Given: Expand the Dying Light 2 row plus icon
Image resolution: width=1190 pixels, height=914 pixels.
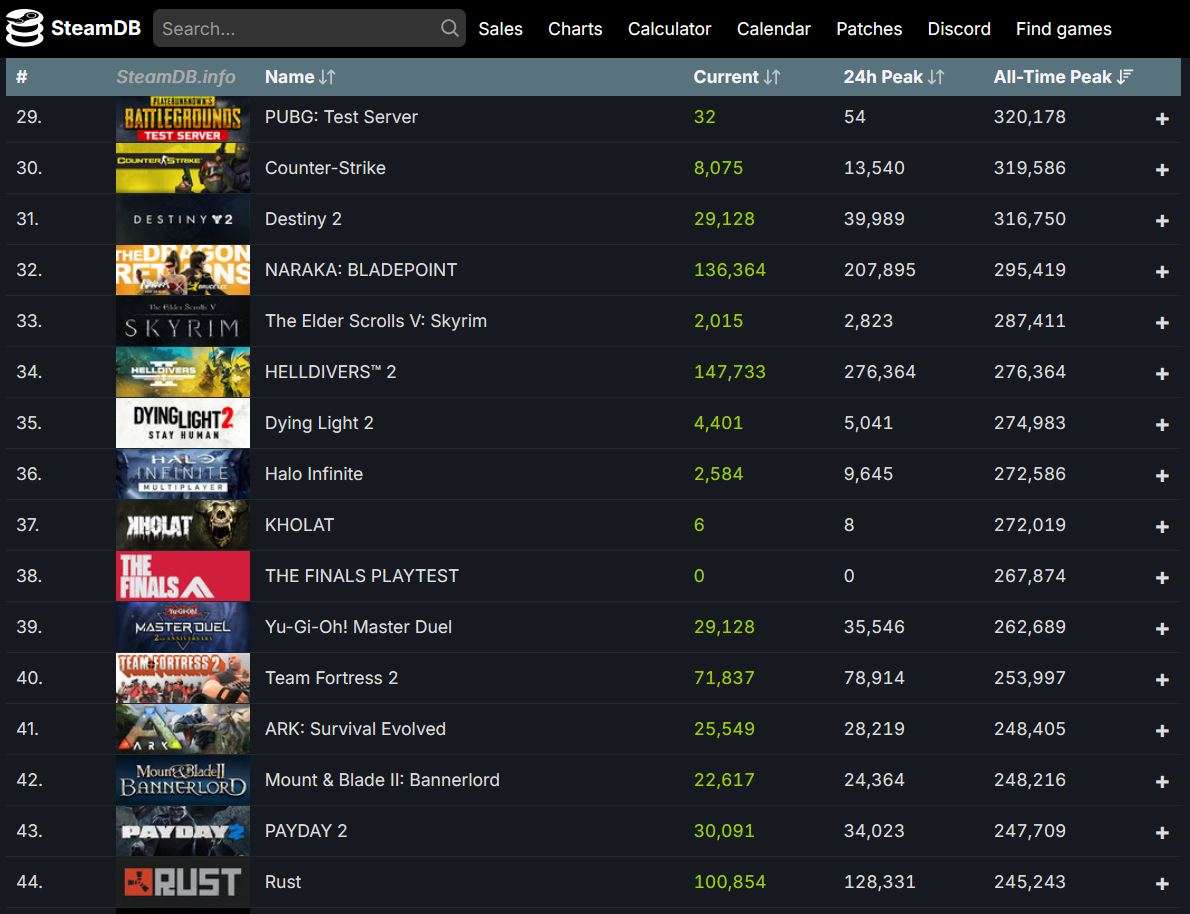Looking at the screenshot, I should click(1162, 424).
